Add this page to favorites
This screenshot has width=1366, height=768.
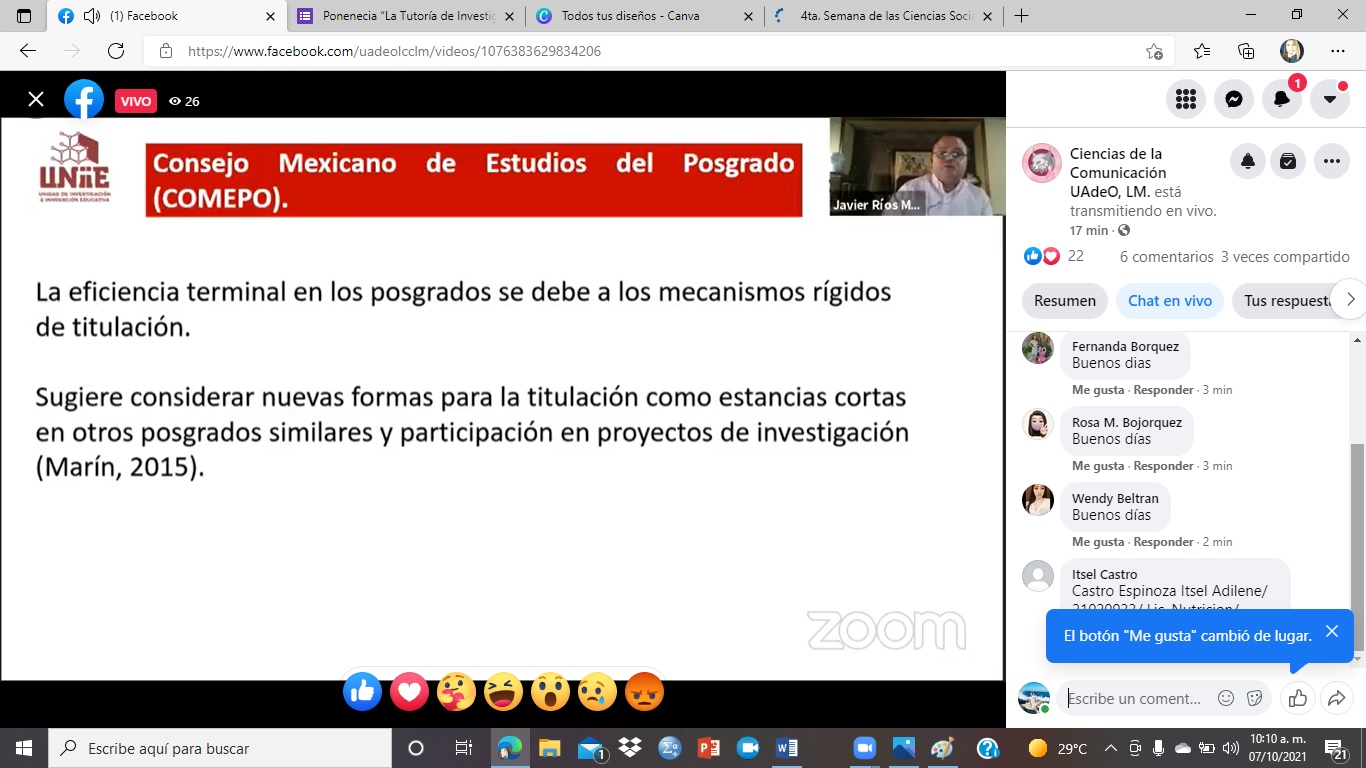(x=1154, y=51)
